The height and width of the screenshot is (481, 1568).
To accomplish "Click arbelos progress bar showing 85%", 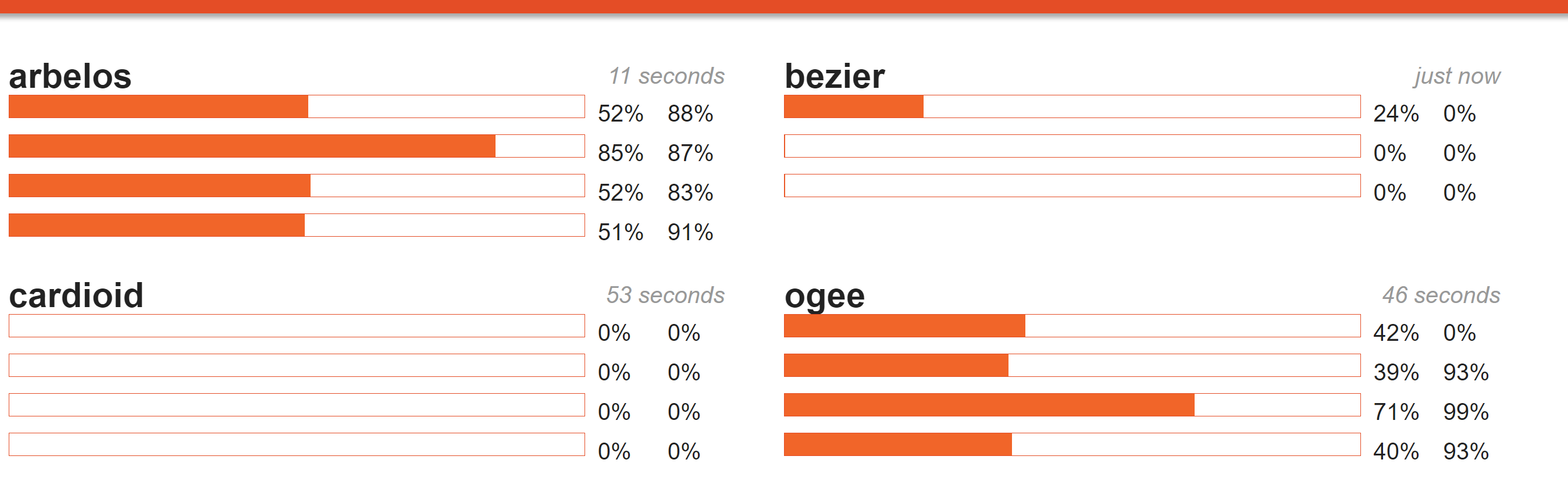I will [x=297, y=146].
